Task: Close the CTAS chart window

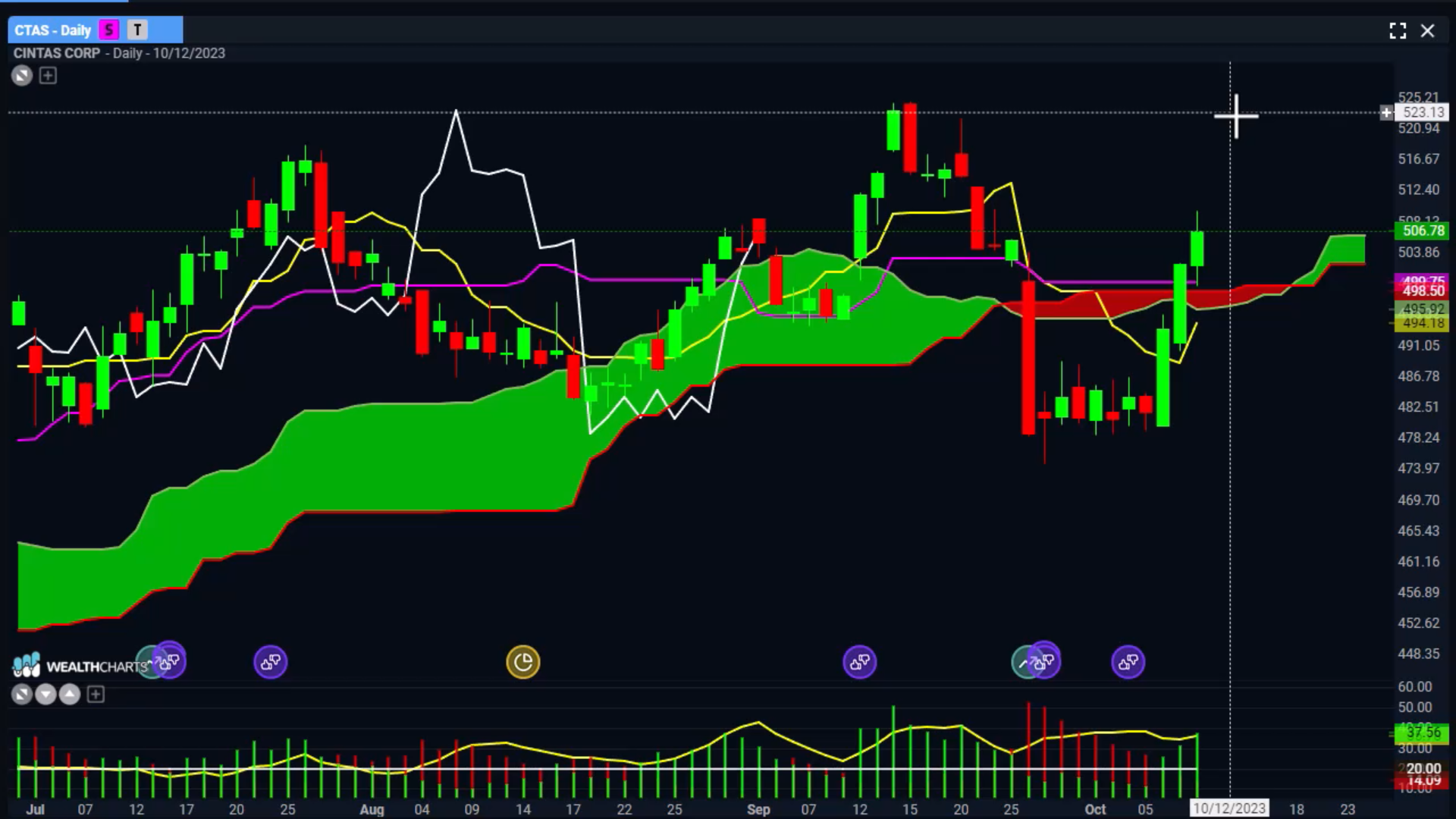Action: pos(1427,30)
